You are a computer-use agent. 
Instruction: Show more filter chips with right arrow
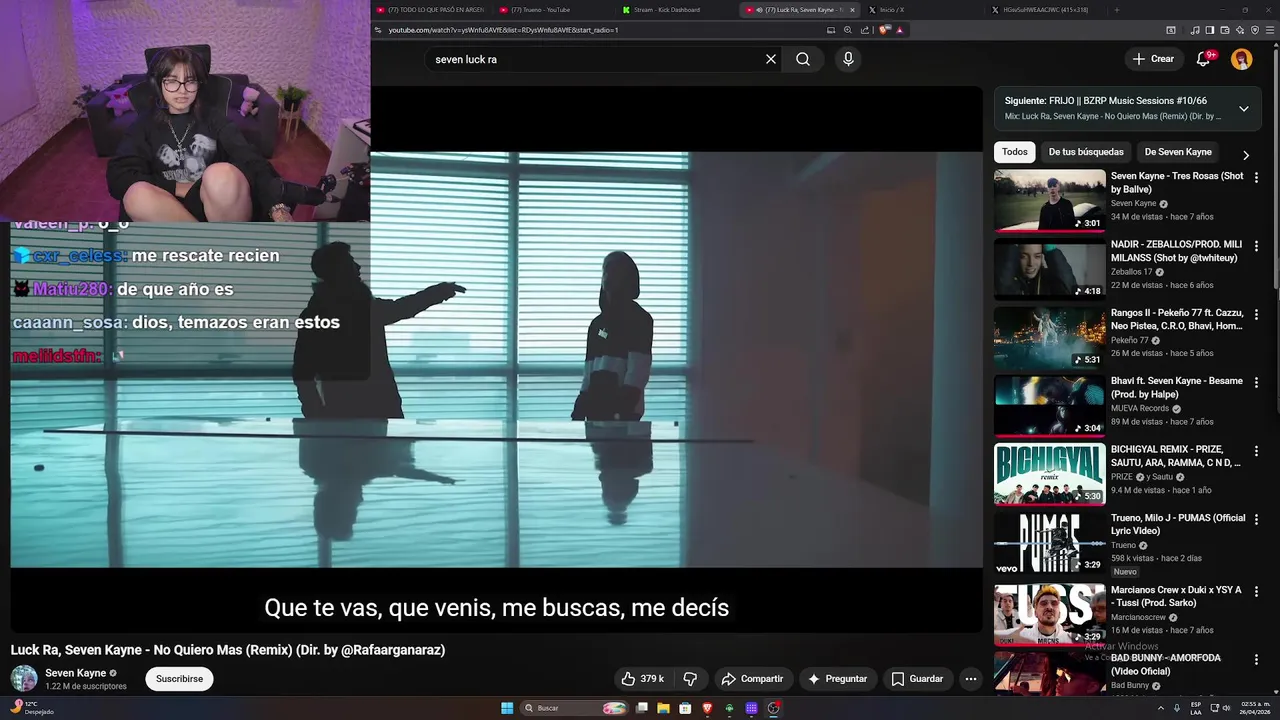pyautogui.click(x=1246, y=155)
